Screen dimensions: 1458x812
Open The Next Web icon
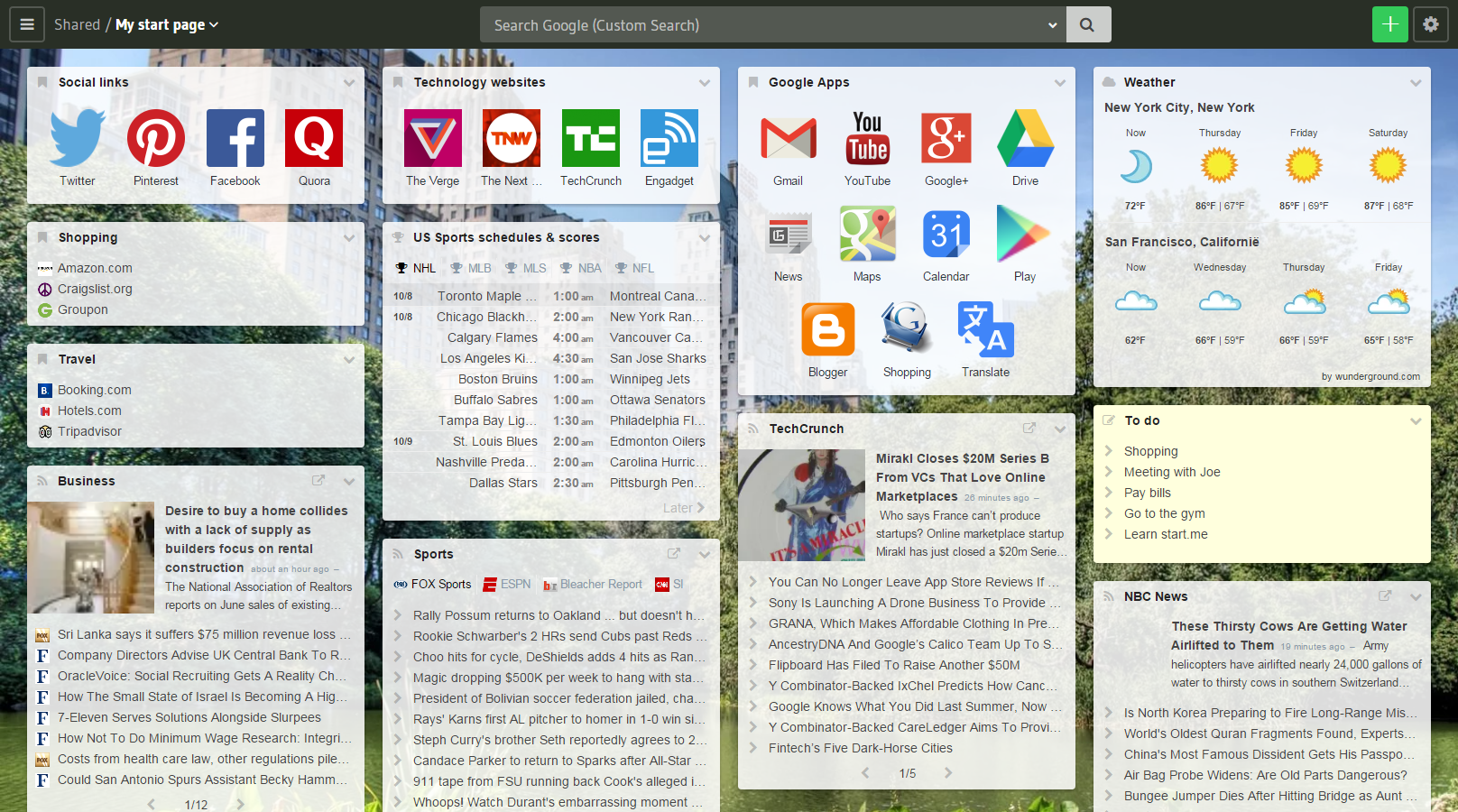pyautogui.click(x=512, y=138)
